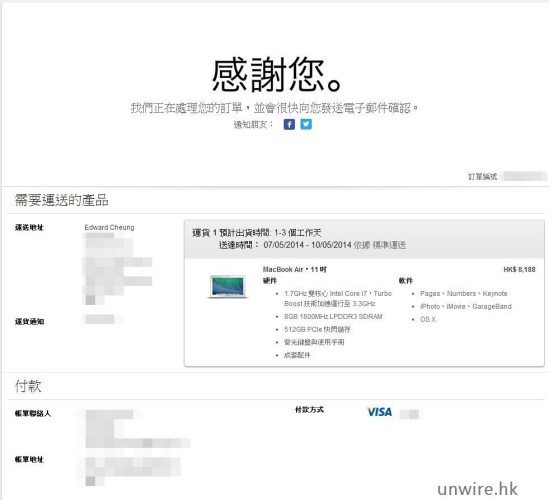Click the order processing confirmation sentence
Image resolution: width=549 pixels, height=500 pixels.
[x=274, y=108]
